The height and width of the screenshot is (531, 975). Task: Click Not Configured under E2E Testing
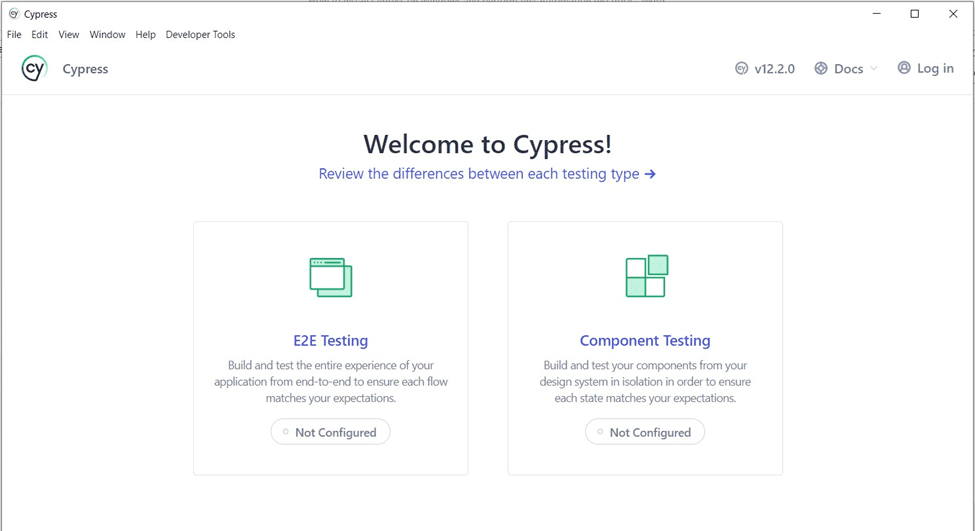331,432
